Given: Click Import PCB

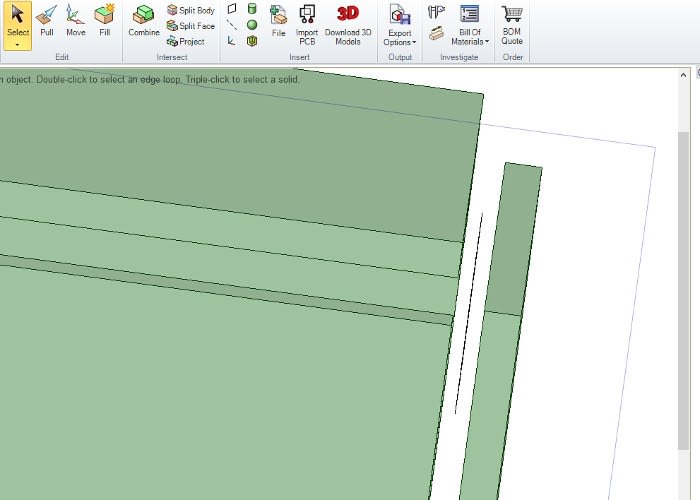Looking at the screenshot, I should [307, 25].
